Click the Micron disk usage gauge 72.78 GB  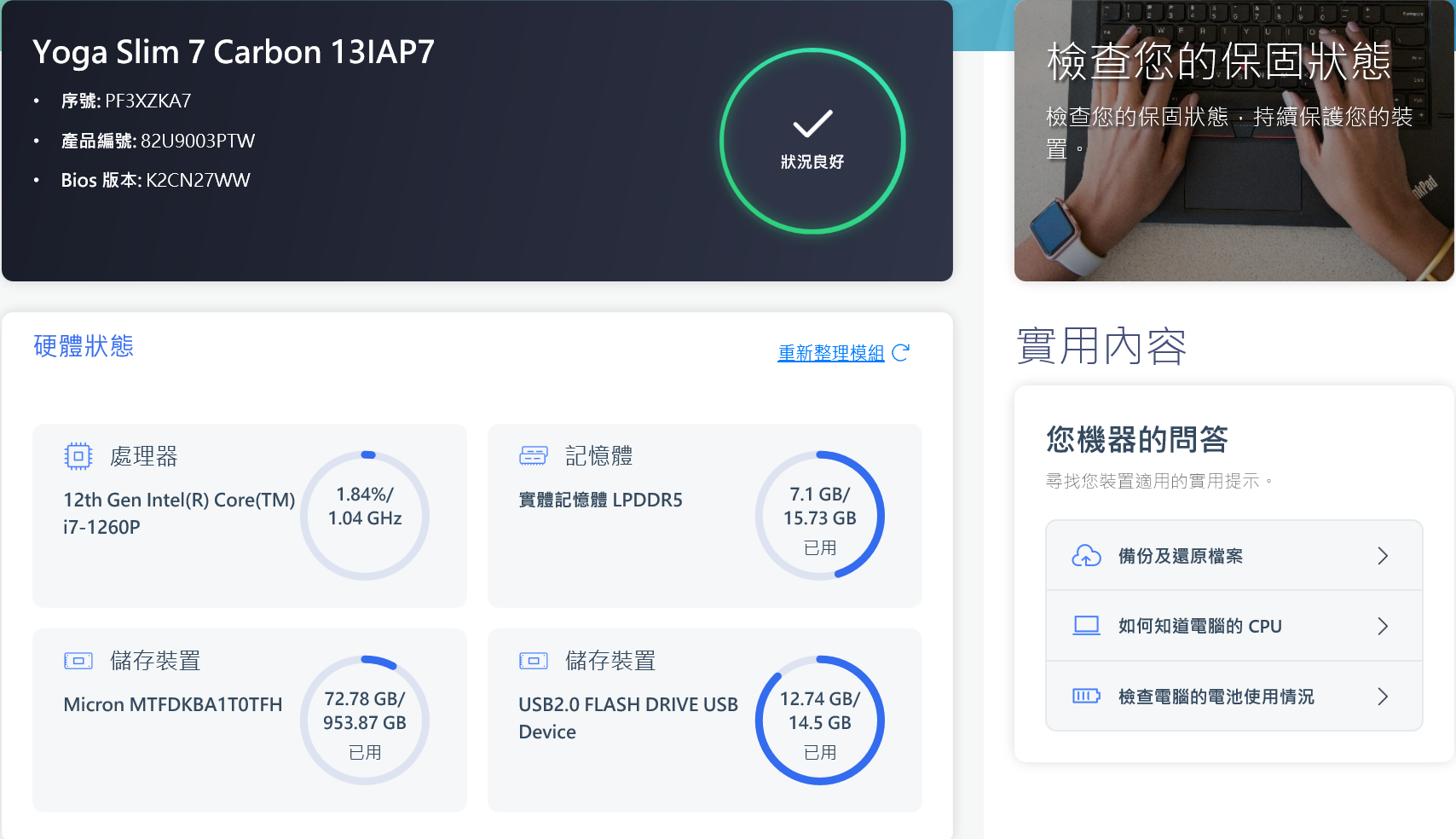(x=365, y=720)
